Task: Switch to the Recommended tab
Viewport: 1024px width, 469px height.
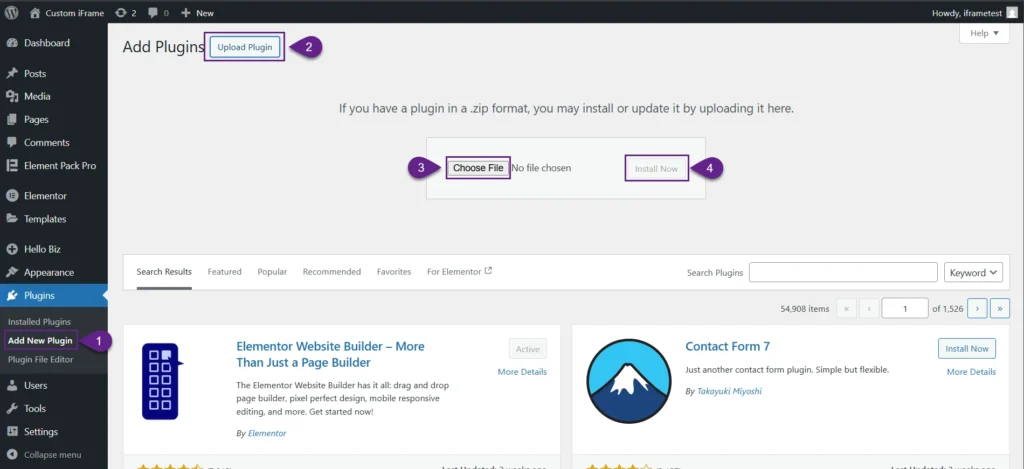Action: (x=332, y=272)
